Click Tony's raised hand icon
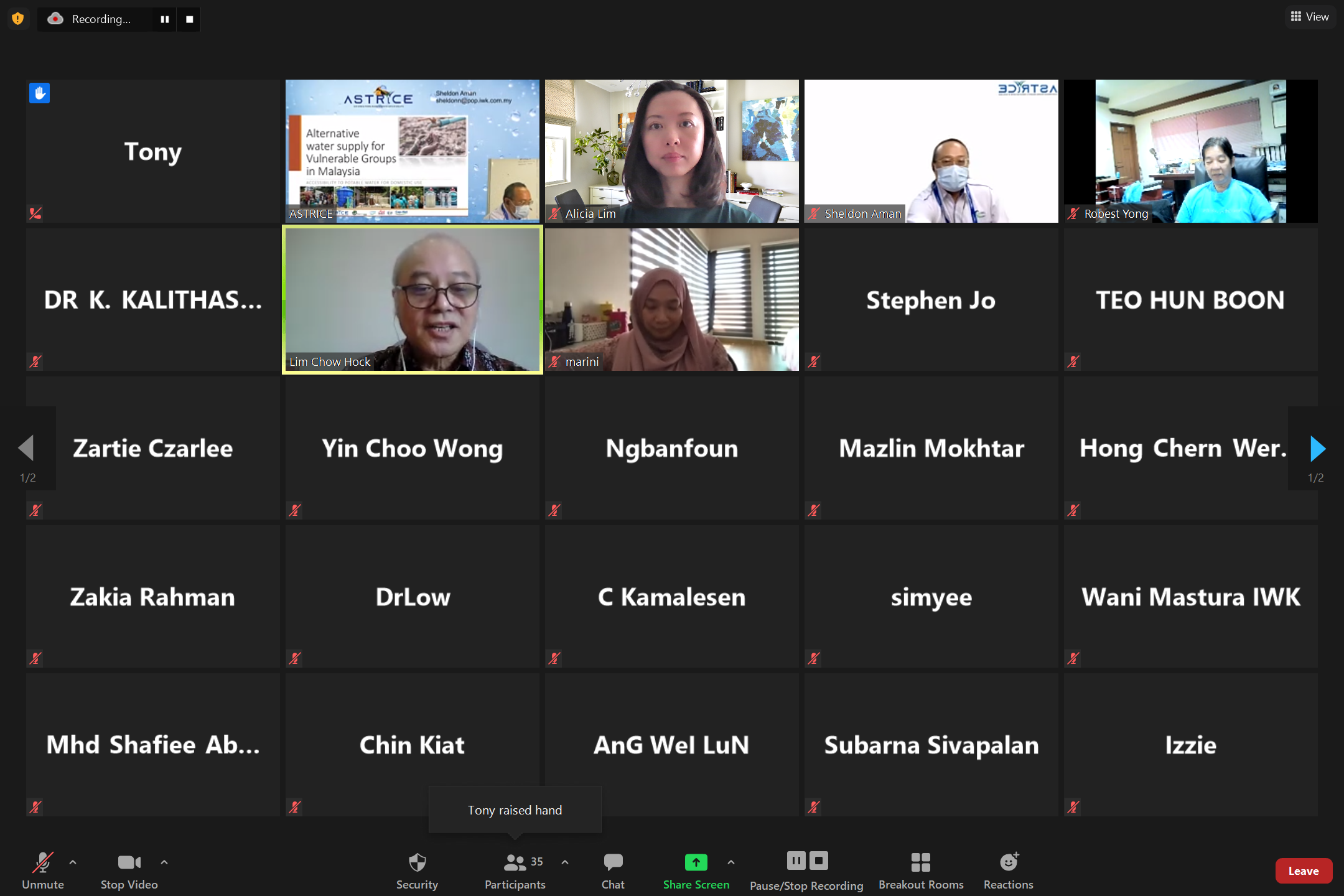This screenshot has height=896, width=1344. pyautogui.click(x=39, y=93)
